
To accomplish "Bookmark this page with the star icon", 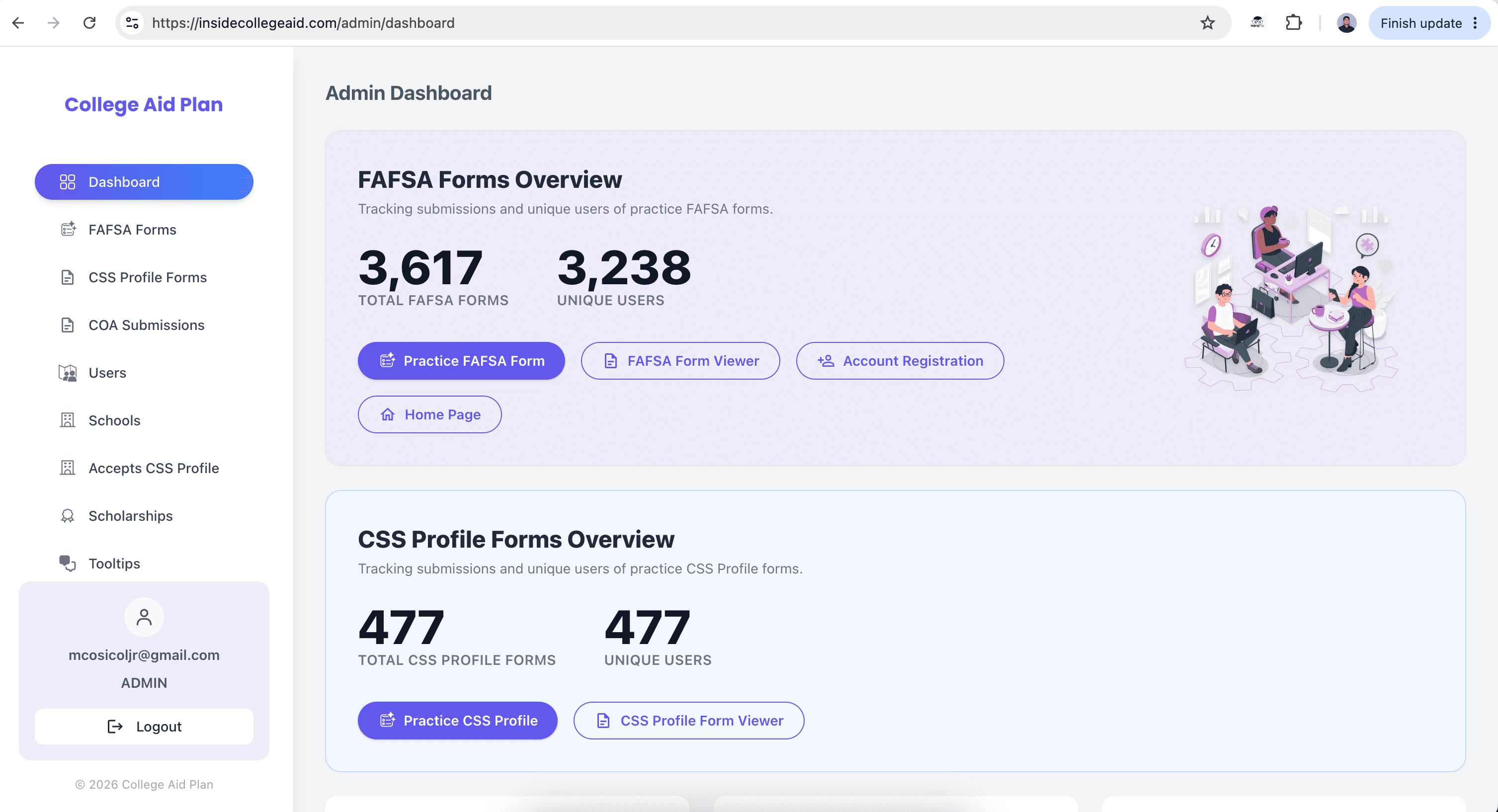I will (x=1207, y=23).
